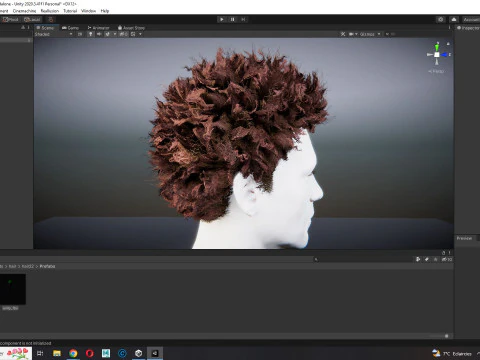This screenshot has width=480, height=360.
Task: Open the Realfusion menu
Action: 50,11
